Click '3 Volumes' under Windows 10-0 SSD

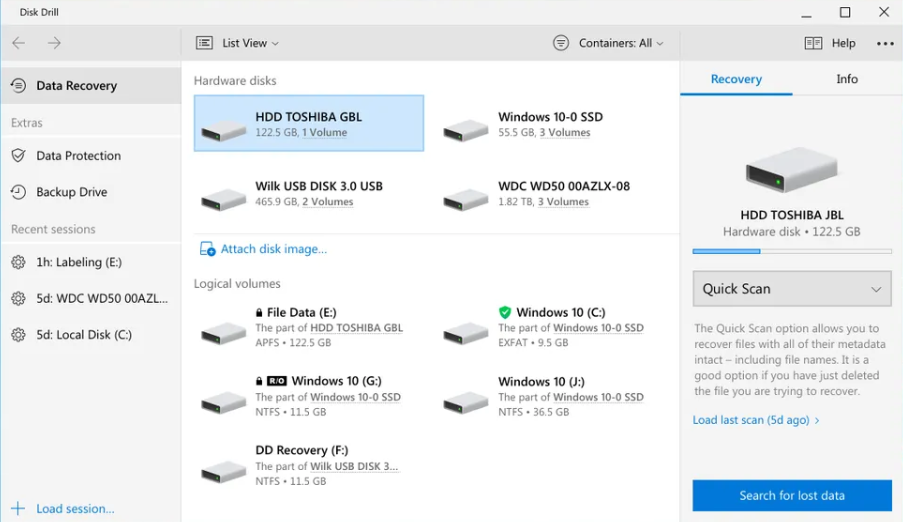(x=564, y=133)
